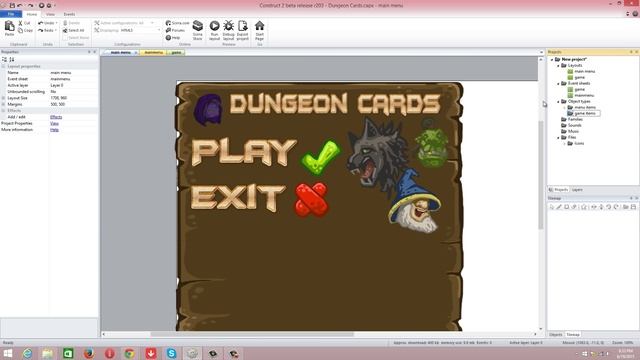The height and width of the screenshot is (360, 640).
Task: Run the layout preview
Action: 214,30
